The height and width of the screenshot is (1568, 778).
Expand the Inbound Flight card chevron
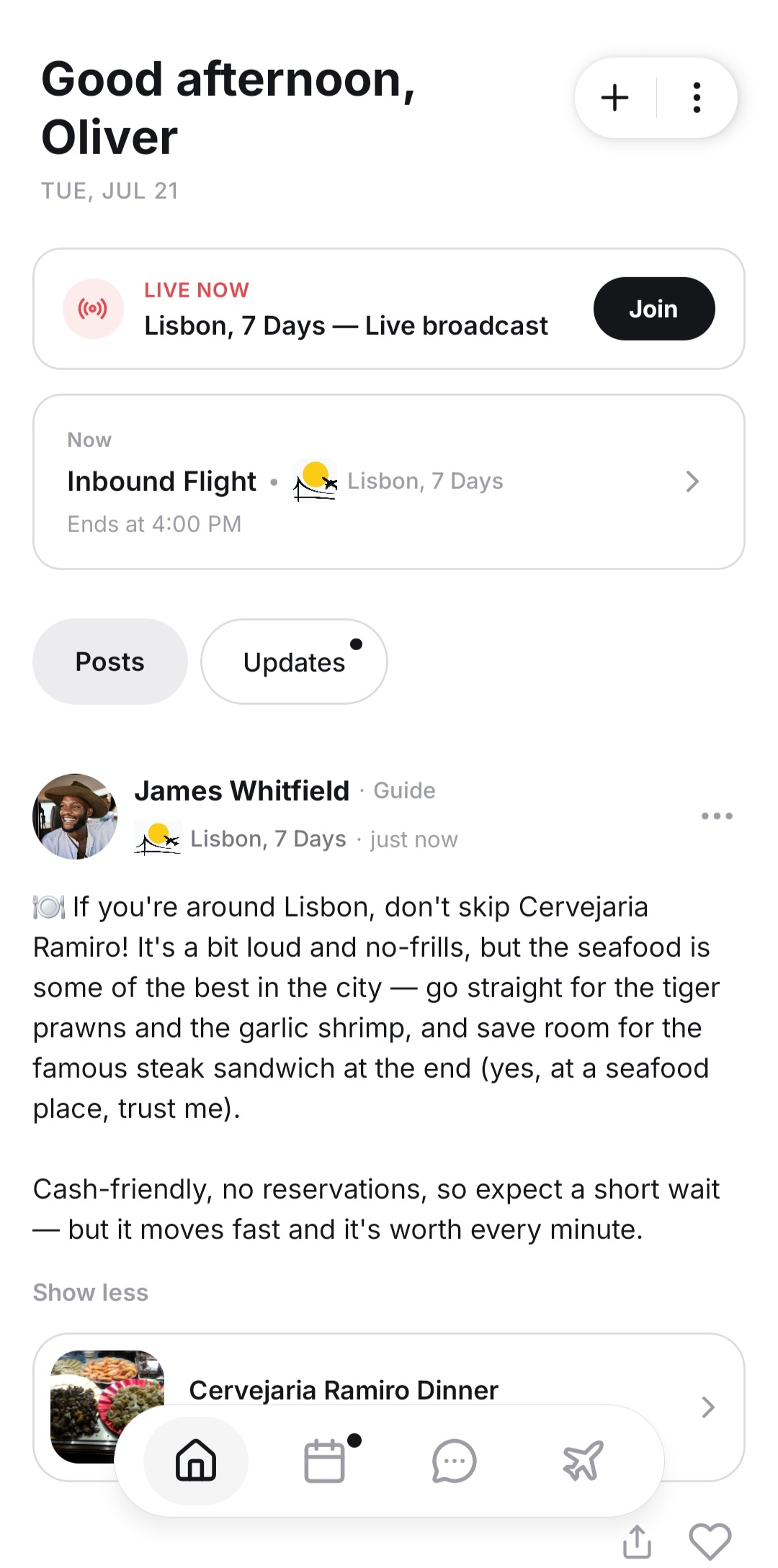tap(692, 481)
